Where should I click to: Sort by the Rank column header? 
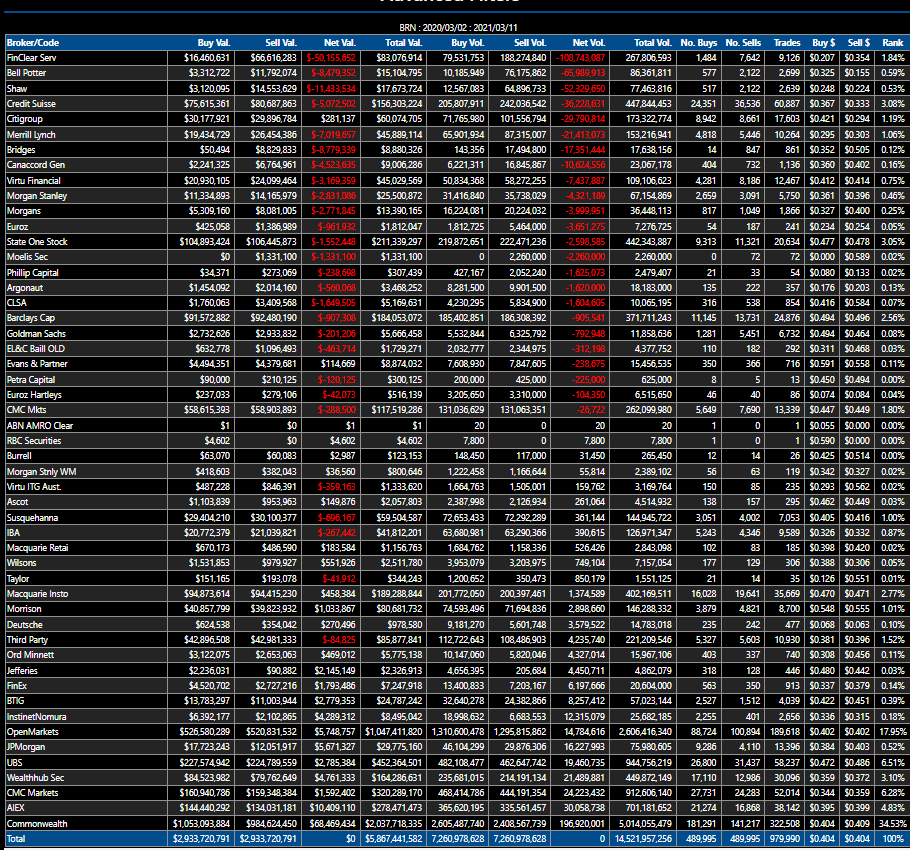pyautogui.click(x=892, y=43)
